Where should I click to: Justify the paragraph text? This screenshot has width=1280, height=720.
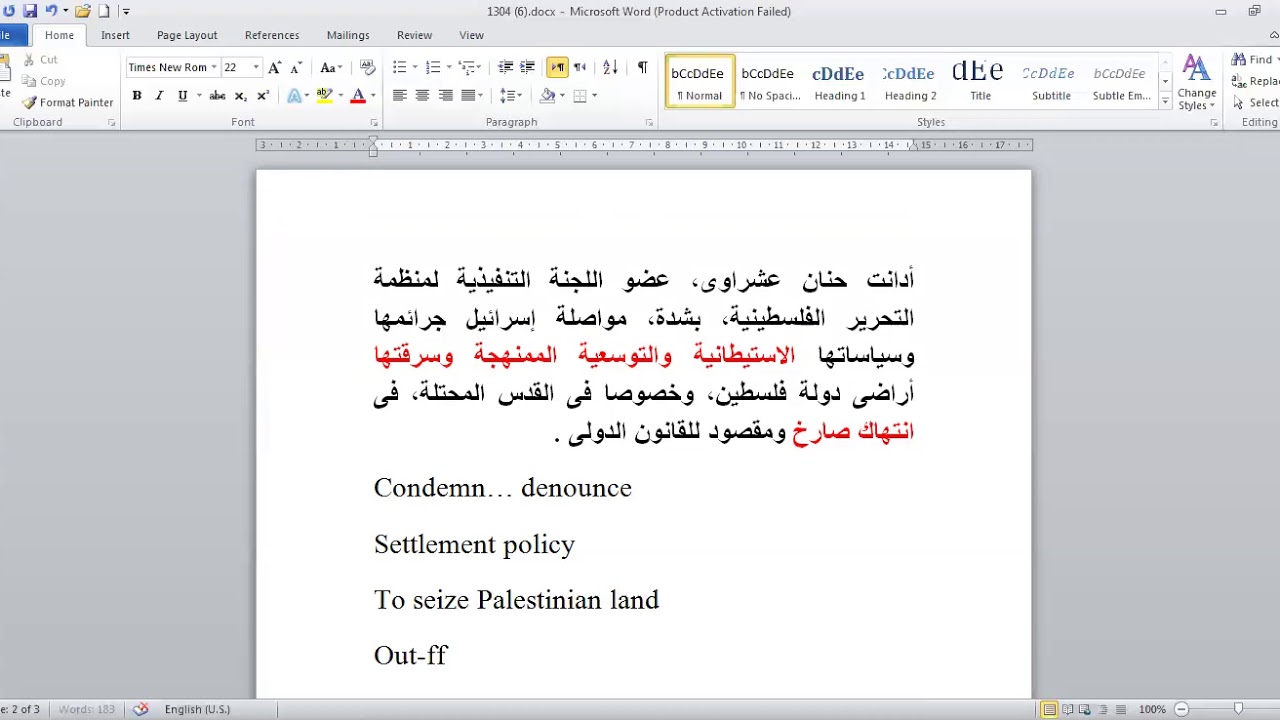tap(468, 96)
